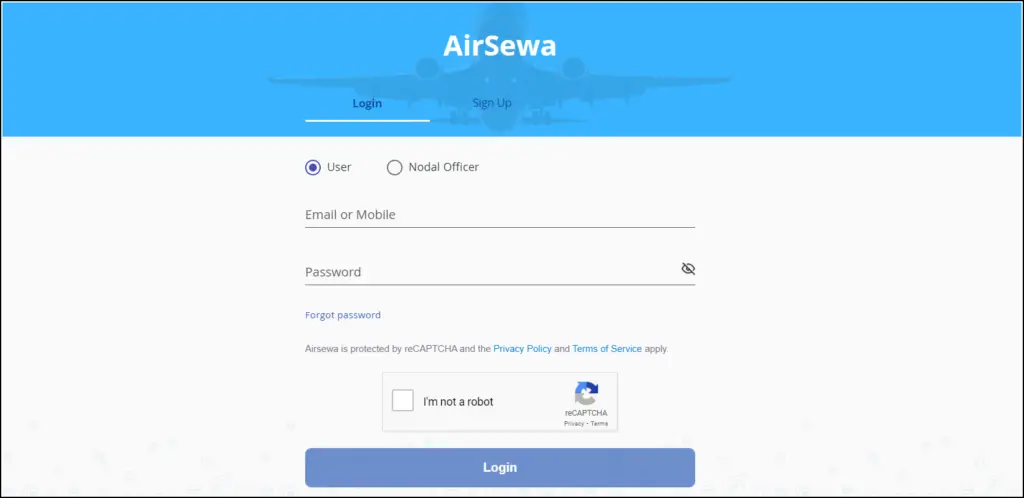1024x498 pixels.
Task: Click small Privacy link inside reCAPTCHA box
Action: click(574, 424)
